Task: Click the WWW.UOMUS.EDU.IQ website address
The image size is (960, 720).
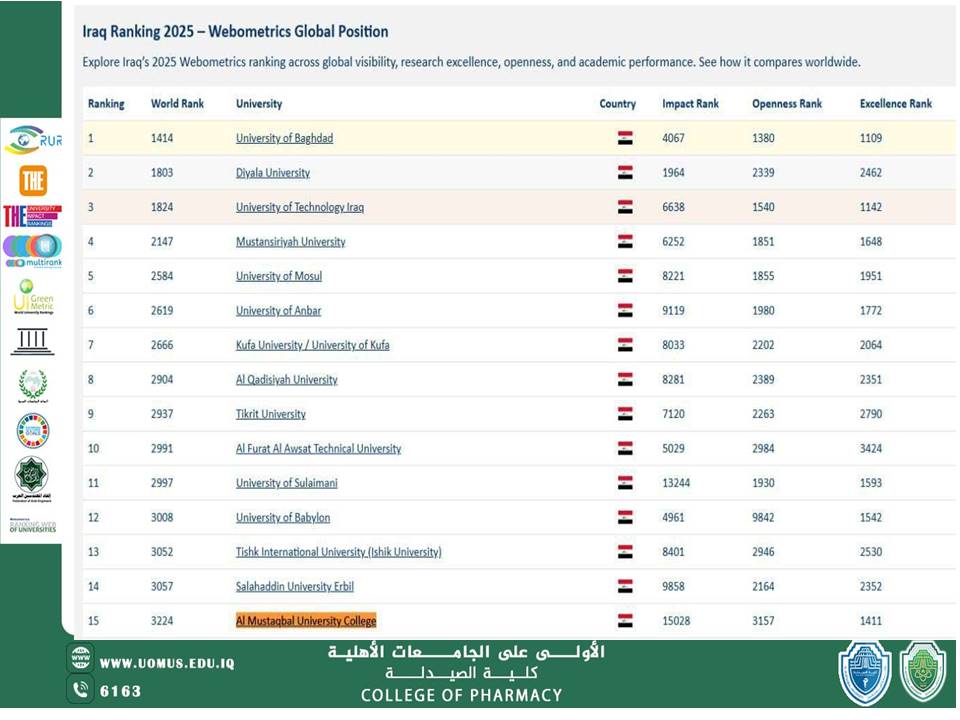Action: coord(167,663)
